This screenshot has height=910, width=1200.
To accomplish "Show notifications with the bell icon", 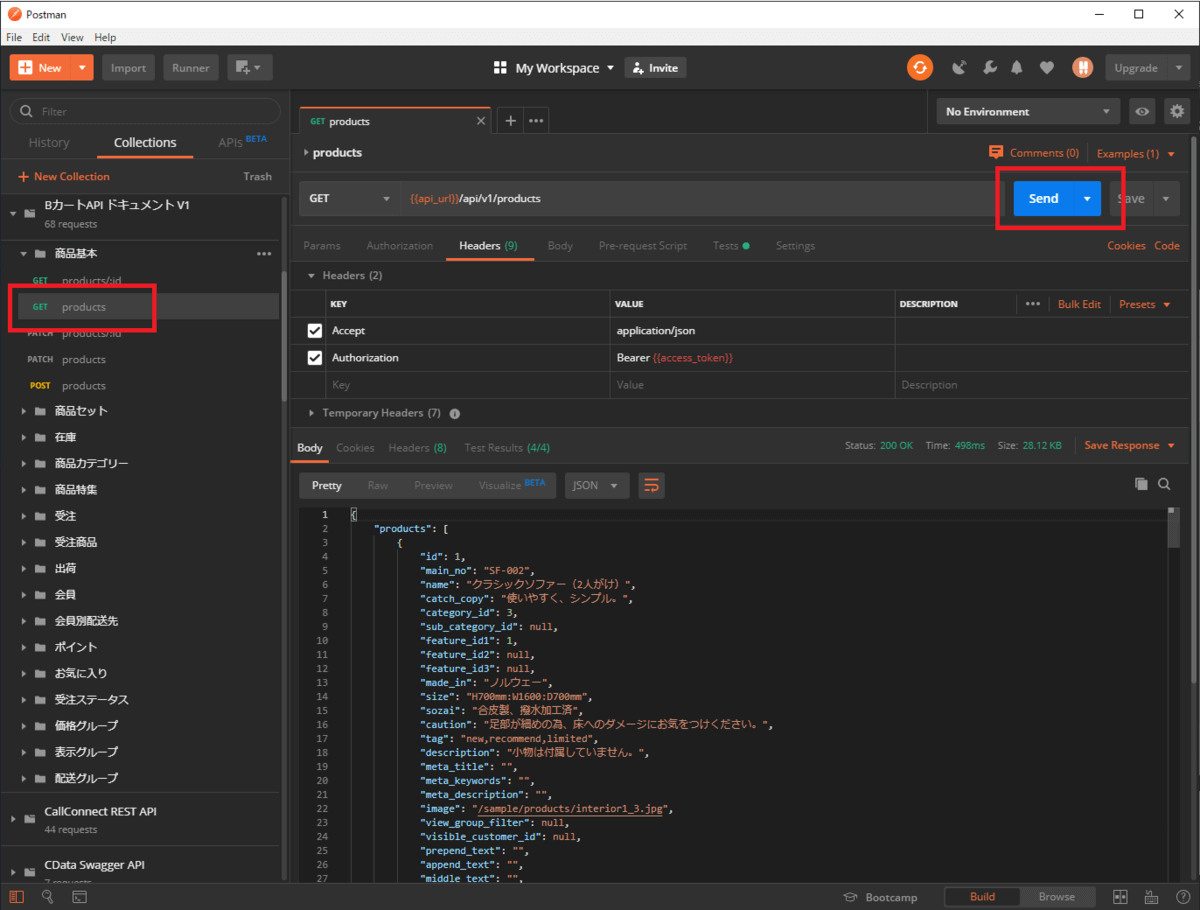I will (x=1017, y=68).
